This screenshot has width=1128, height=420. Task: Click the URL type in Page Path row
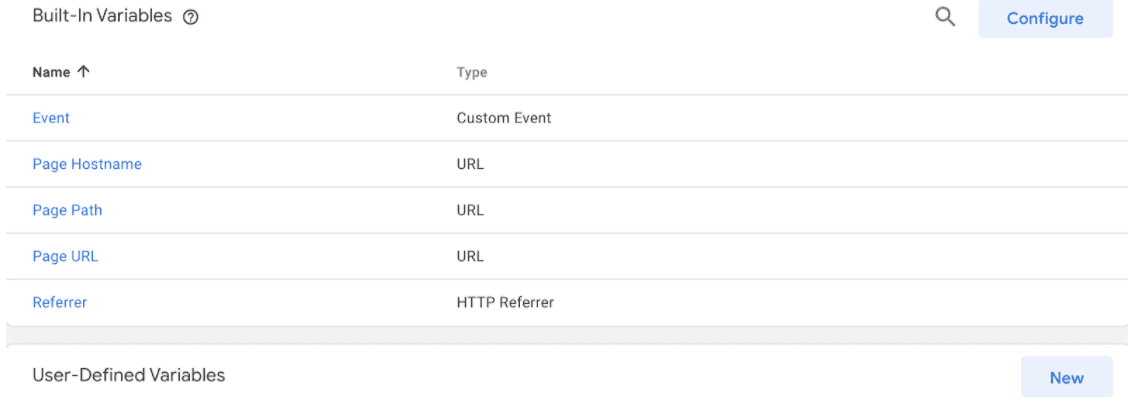470,210
